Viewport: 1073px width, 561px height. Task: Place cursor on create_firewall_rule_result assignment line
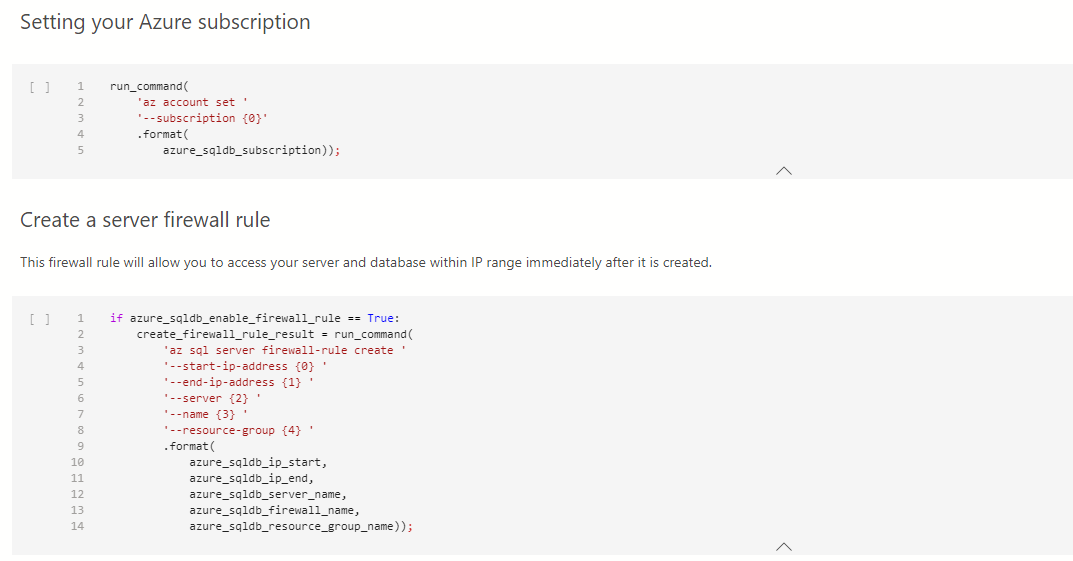coord(274,334)
